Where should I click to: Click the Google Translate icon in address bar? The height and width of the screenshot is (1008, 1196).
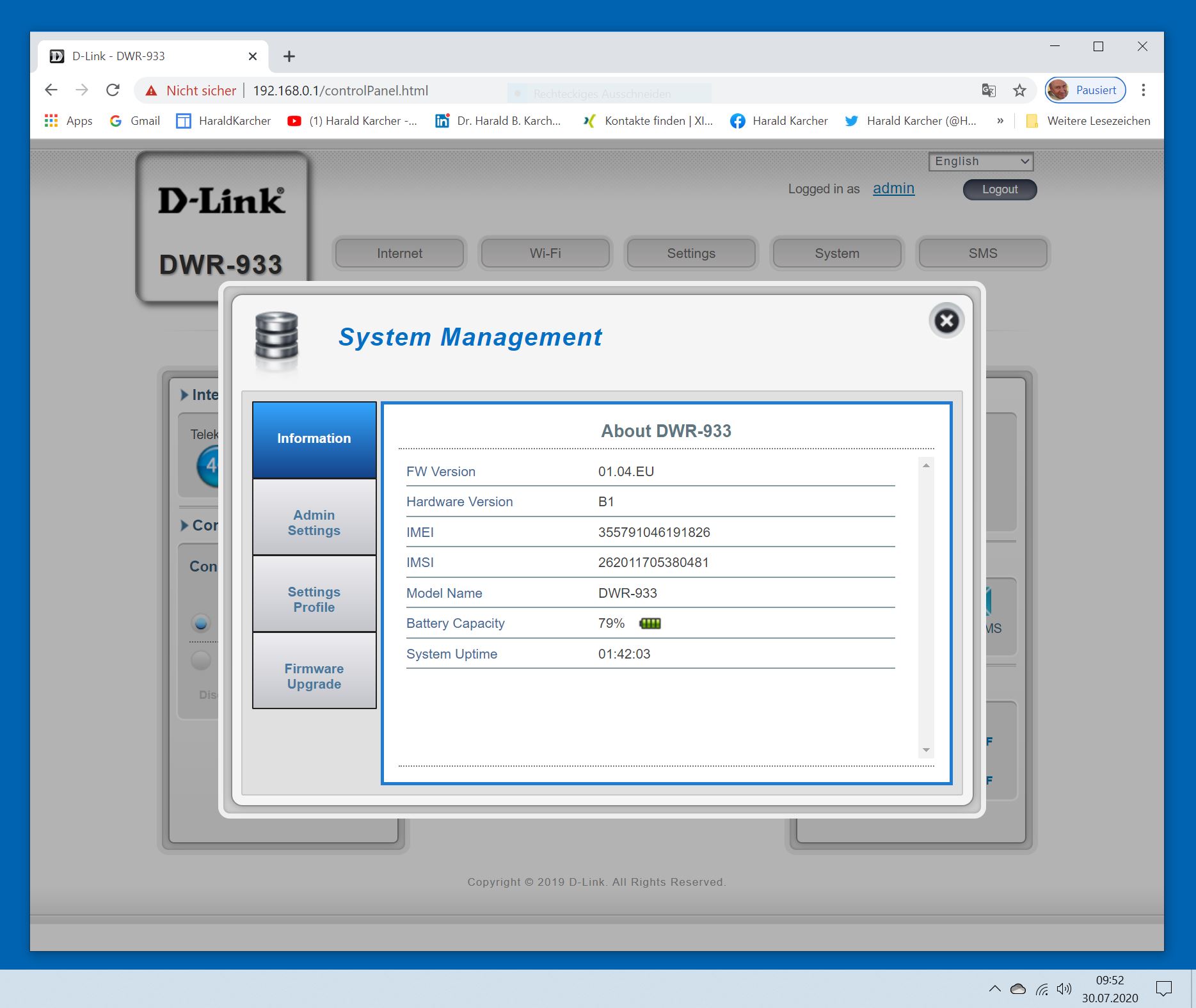tap(989, 90)
